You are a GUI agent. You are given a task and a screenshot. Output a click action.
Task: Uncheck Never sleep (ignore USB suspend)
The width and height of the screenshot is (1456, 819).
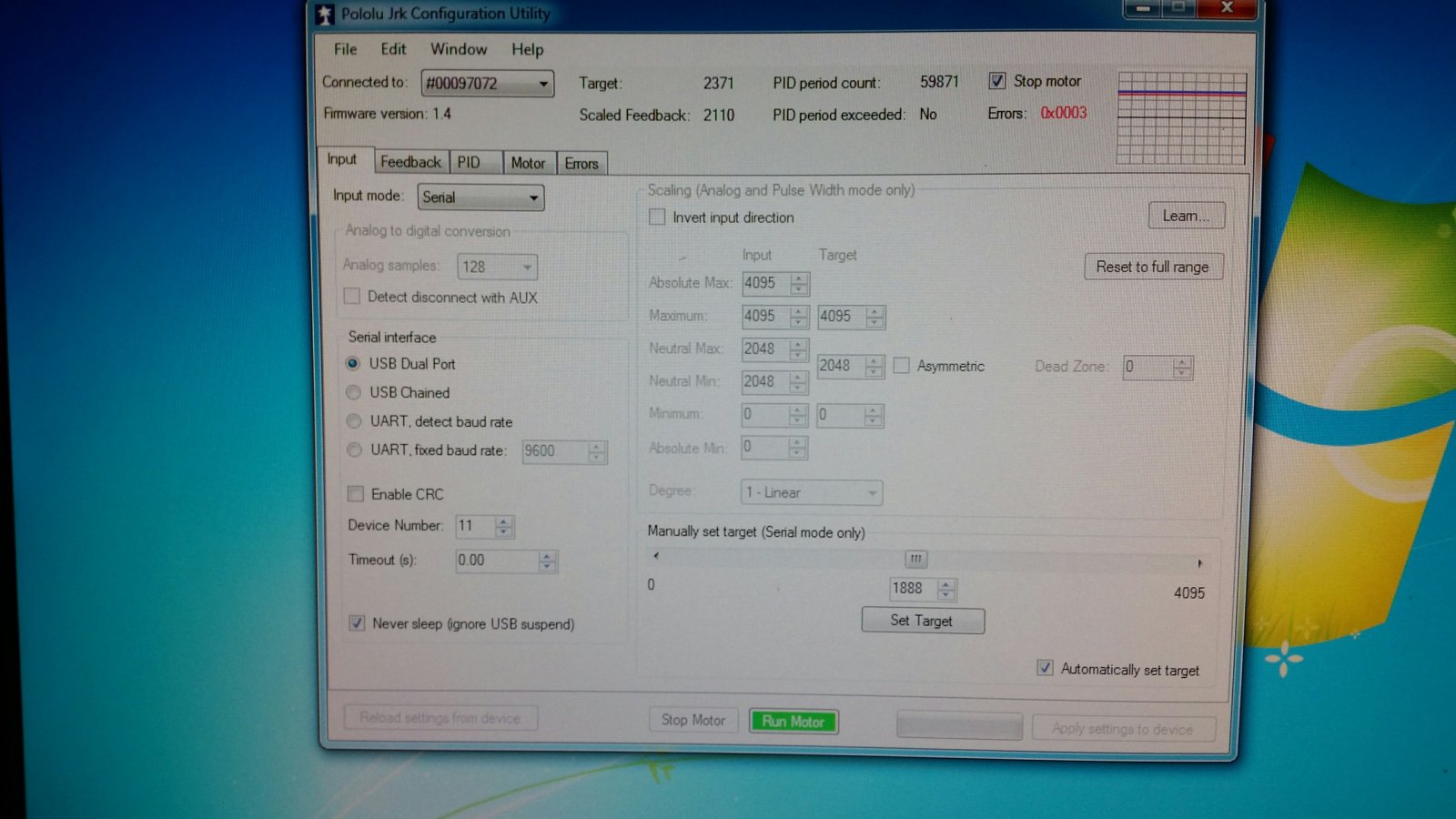point(357,623)
